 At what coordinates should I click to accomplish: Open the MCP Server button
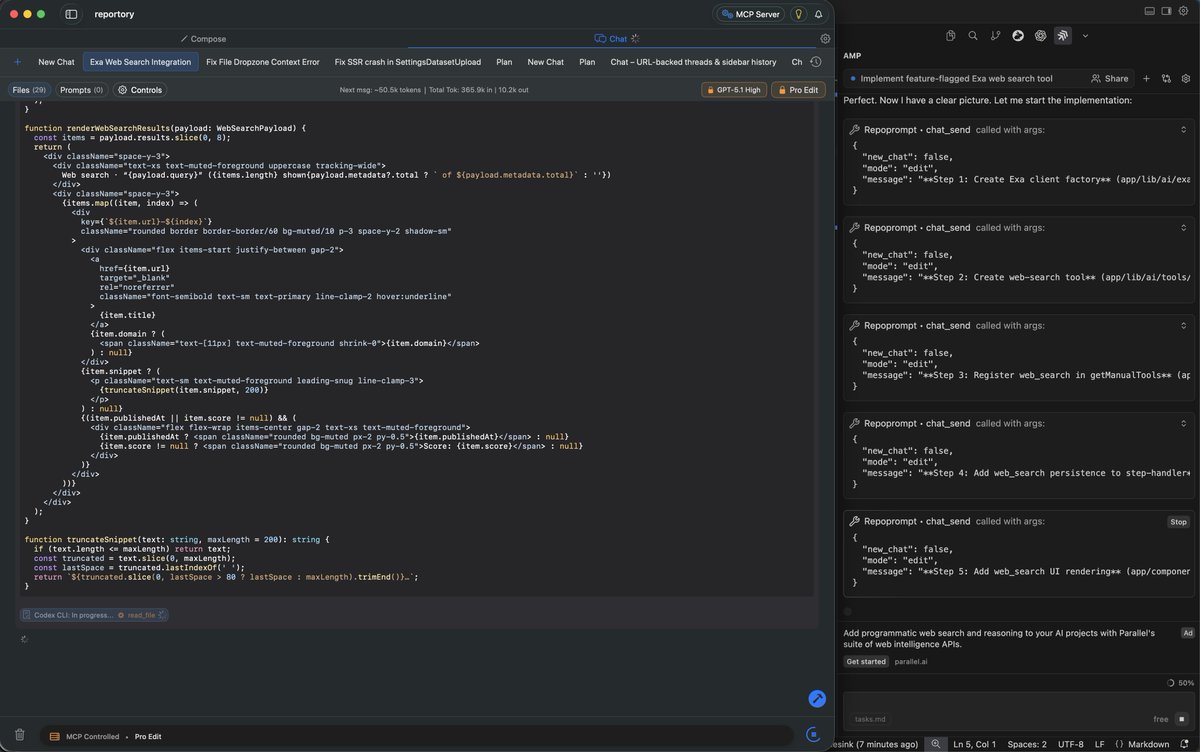tap(749, 14)
